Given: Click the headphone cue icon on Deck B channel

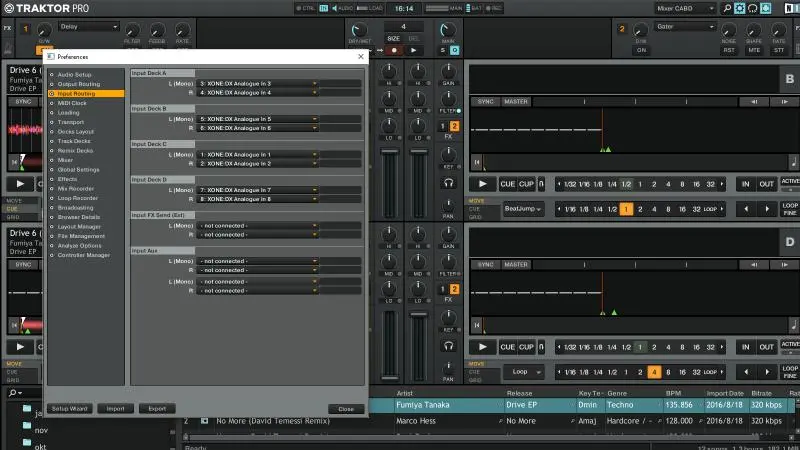Looking at the screenshot, I should pyautogui.click(x=449, y=183).
